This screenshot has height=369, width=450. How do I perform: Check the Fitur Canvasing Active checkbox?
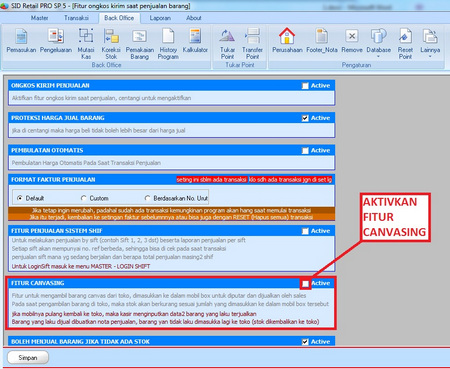[x=305, y=284]
